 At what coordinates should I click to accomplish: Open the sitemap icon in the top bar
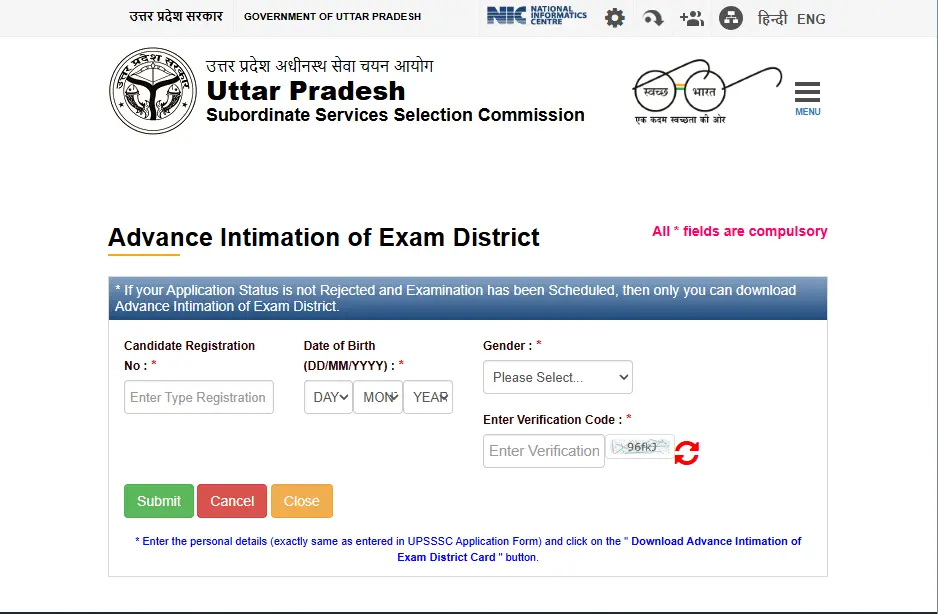730,18
